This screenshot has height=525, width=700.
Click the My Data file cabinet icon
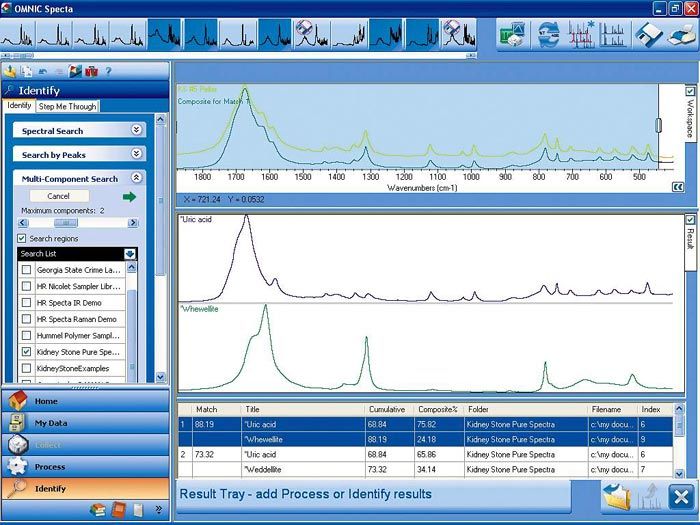(17, 422)
